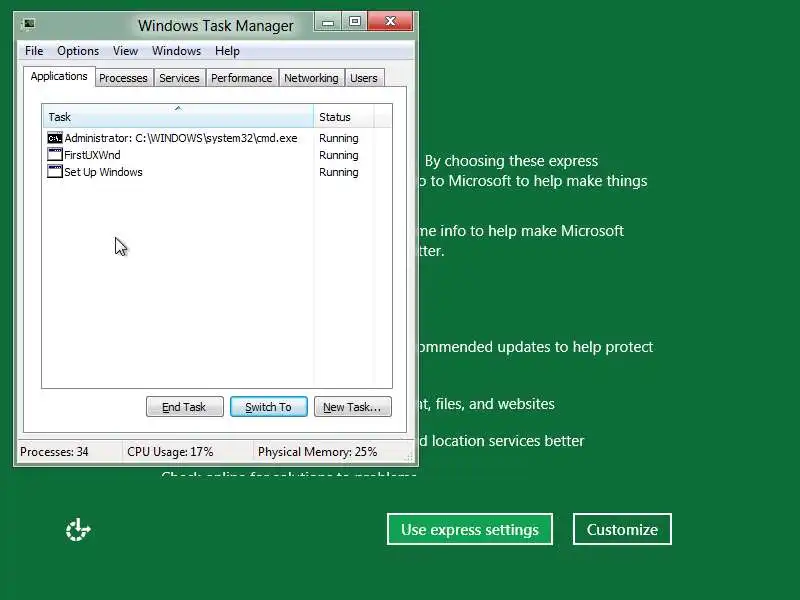Open the Options menu
Screen dimensions: 800x600
[78, 51]
